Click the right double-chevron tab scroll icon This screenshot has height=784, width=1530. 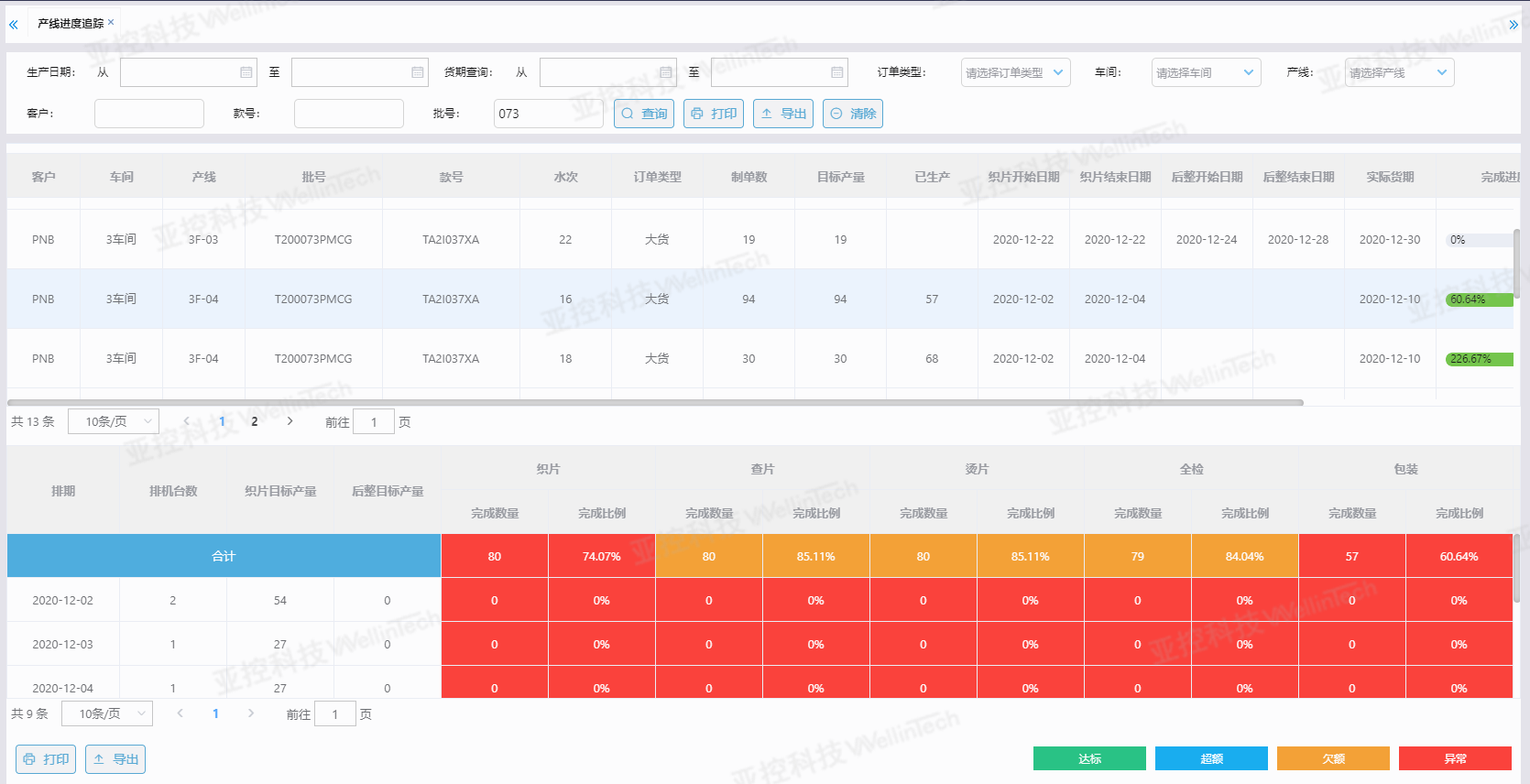point(1514,25)
